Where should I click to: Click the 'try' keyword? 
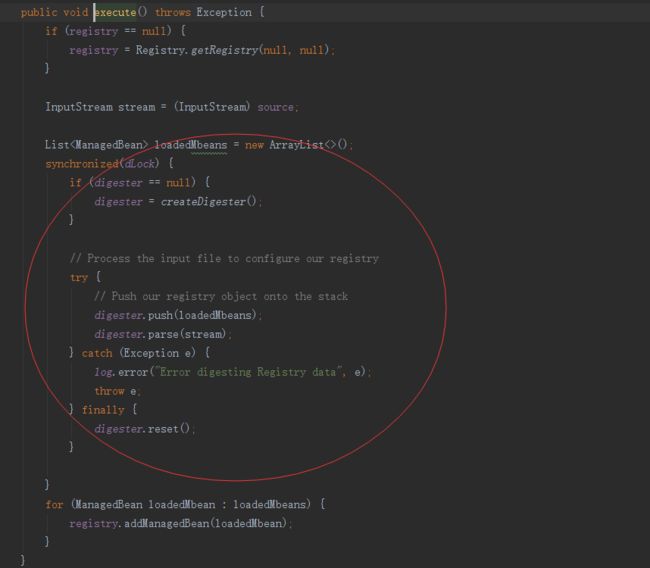(79, 277)
